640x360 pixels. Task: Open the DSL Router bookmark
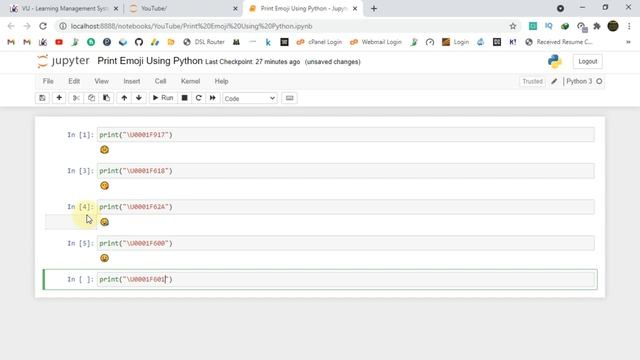(x=204, y=42)
